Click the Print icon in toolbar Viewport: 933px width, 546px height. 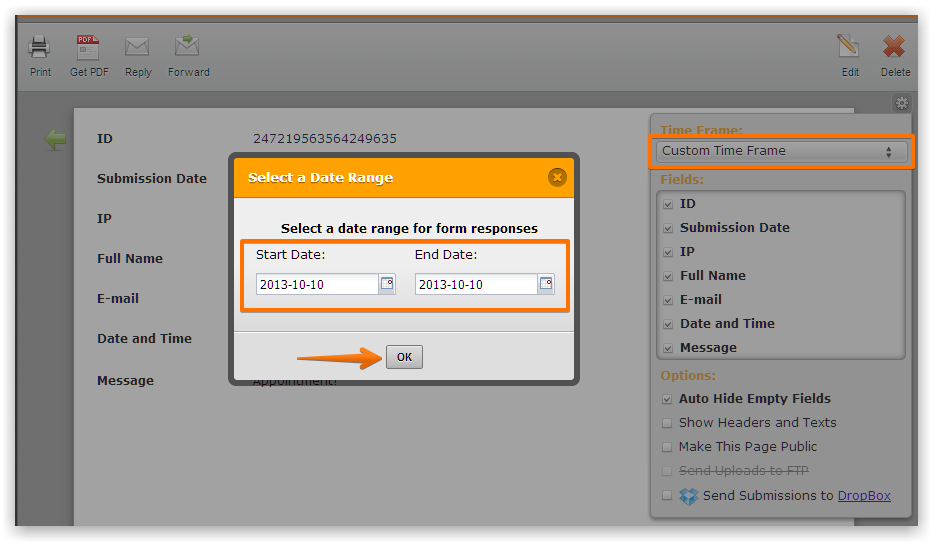[x=40, y=47]
